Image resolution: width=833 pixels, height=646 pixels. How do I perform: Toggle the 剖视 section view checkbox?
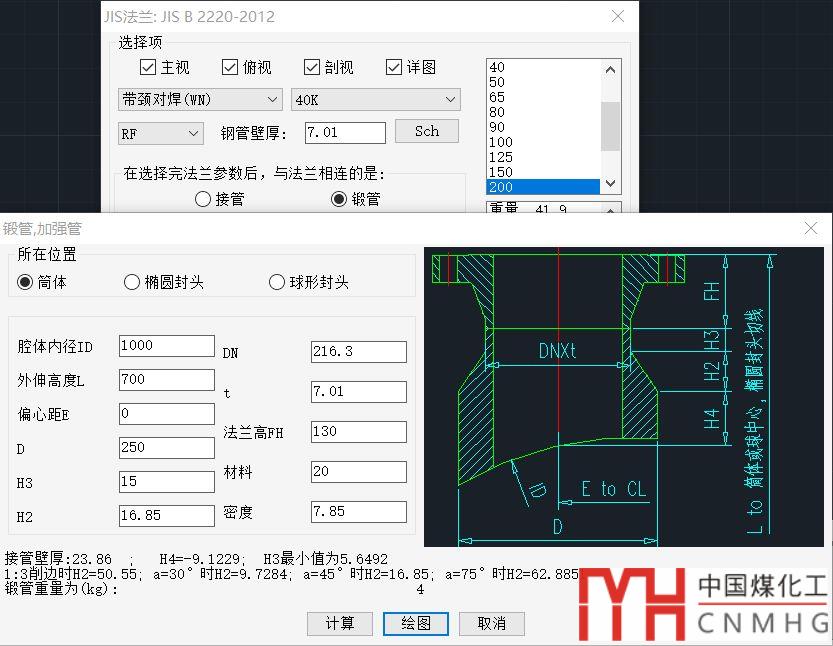tap(312, 67)
